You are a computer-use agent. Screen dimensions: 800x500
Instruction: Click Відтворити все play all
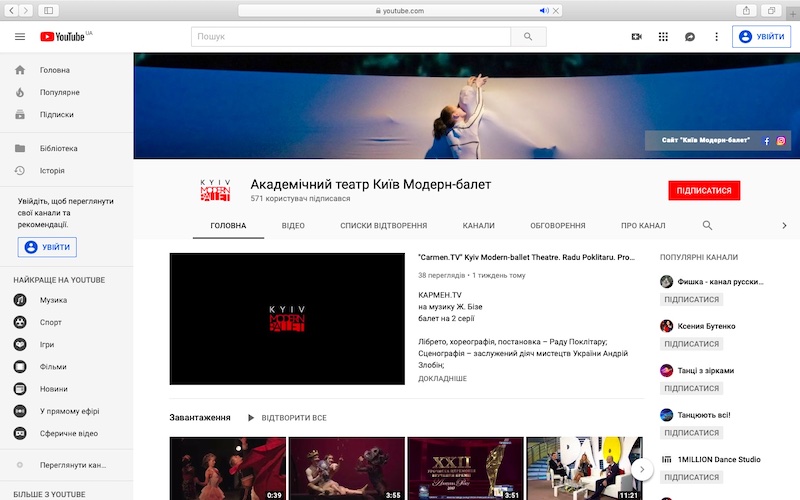pyautogui.click(x=287, y=418)
